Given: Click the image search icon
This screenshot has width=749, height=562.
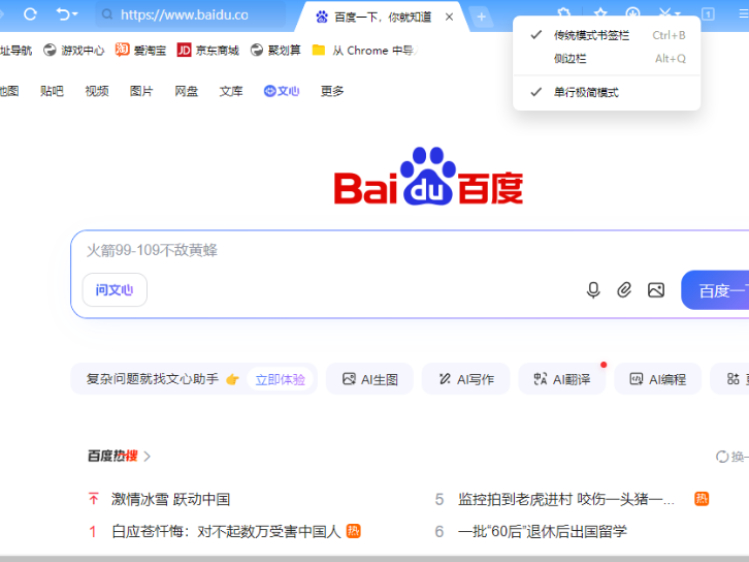Looking at the screenshot, I should [656, 290].
